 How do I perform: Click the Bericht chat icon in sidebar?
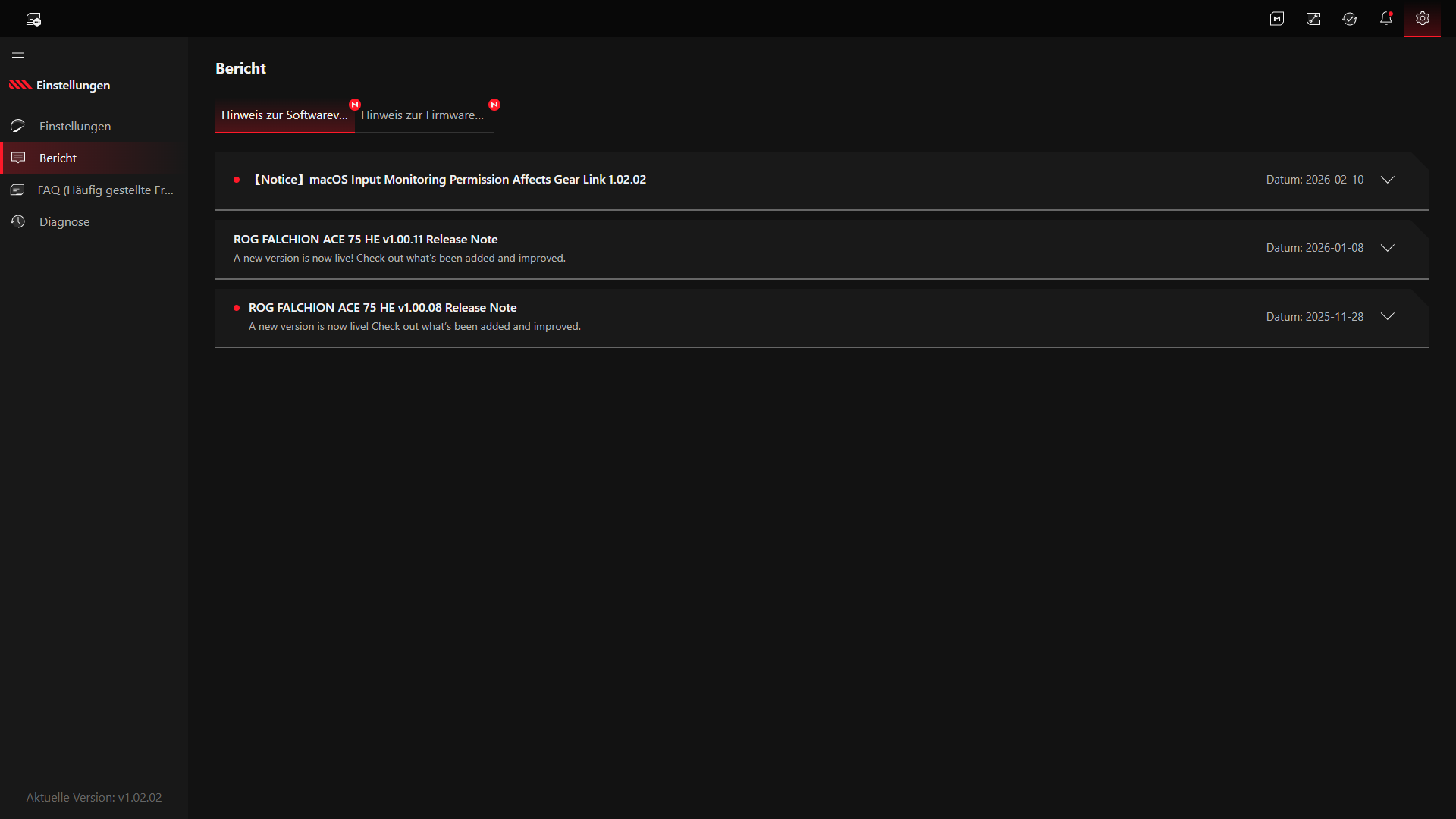click(x=18, y=158)
